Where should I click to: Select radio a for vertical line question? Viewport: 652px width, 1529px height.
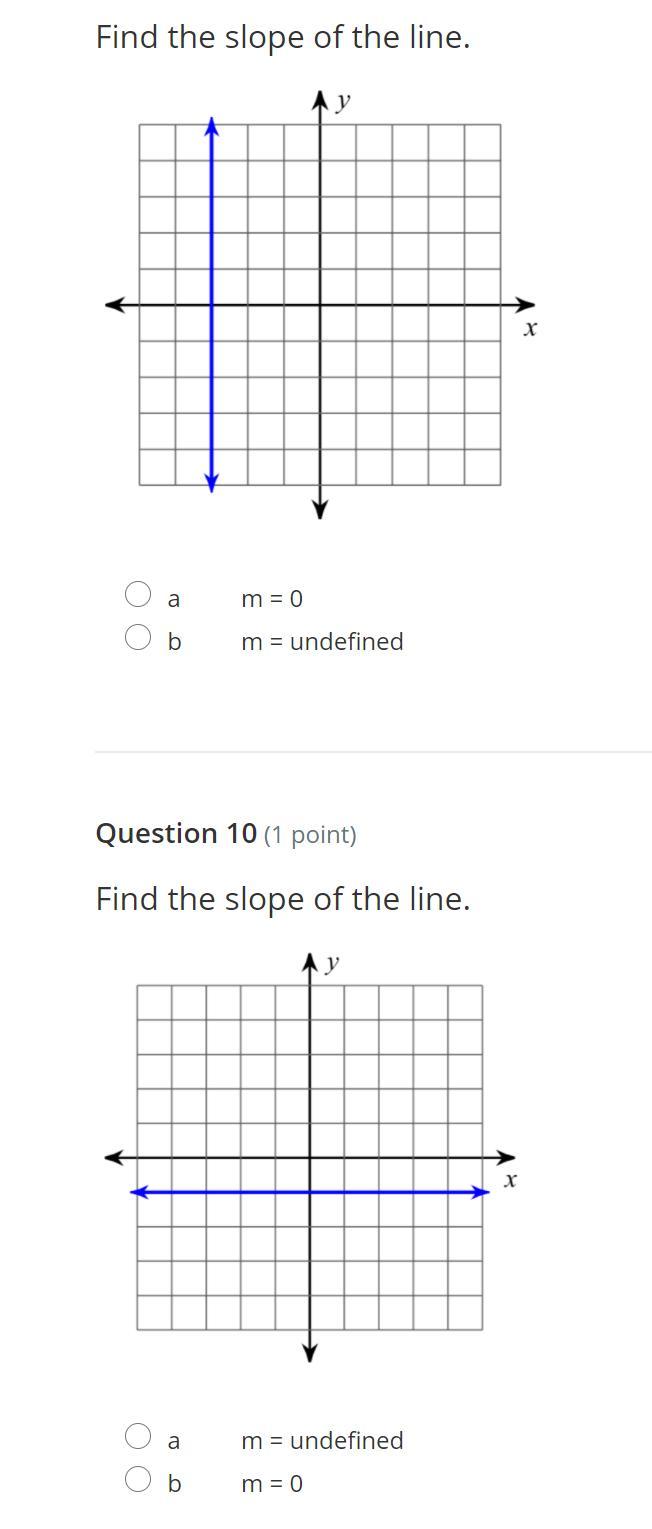click(138, 594)
